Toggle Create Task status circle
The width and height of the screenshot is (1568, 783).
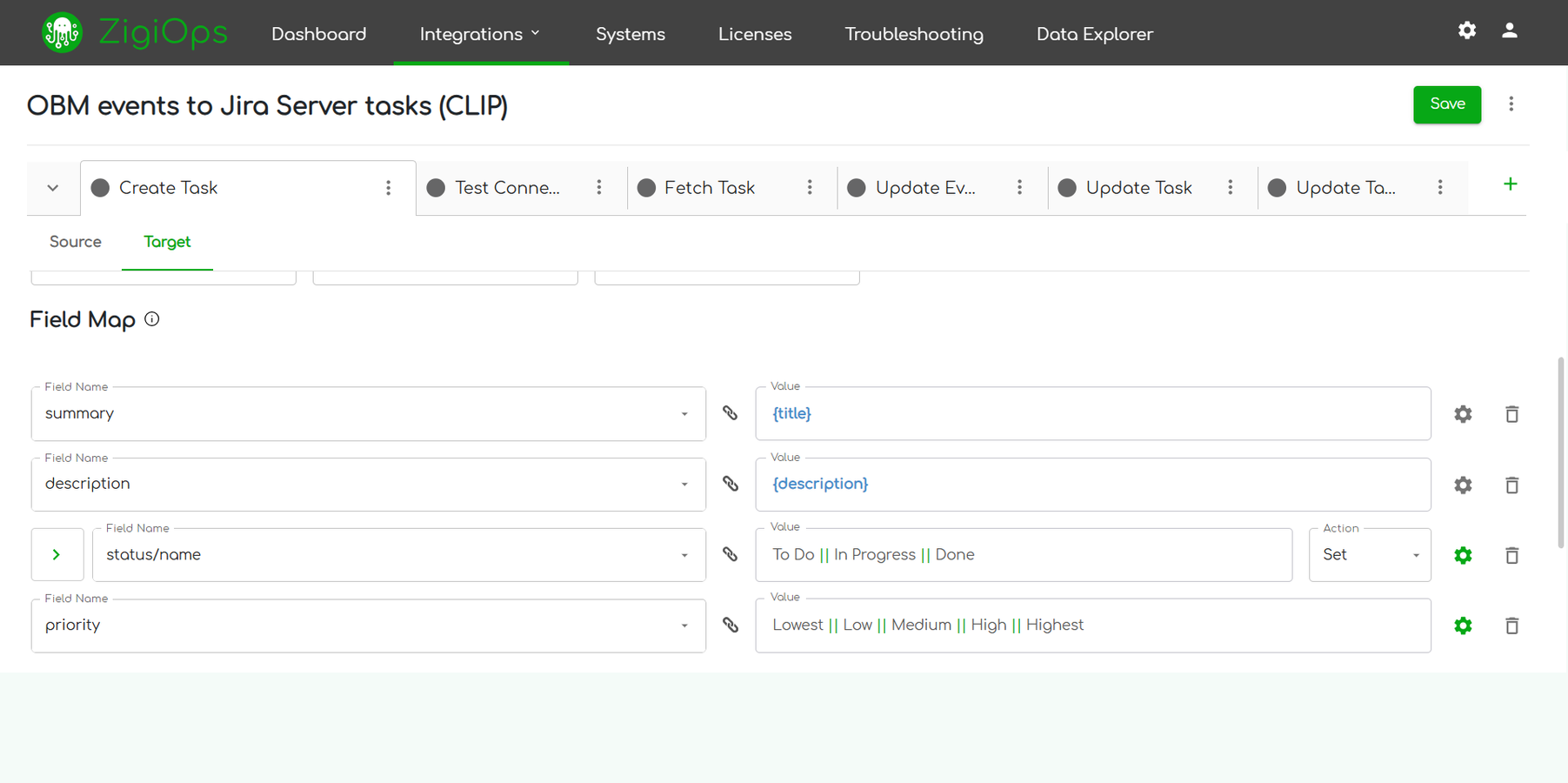click(x=101, y=188)
